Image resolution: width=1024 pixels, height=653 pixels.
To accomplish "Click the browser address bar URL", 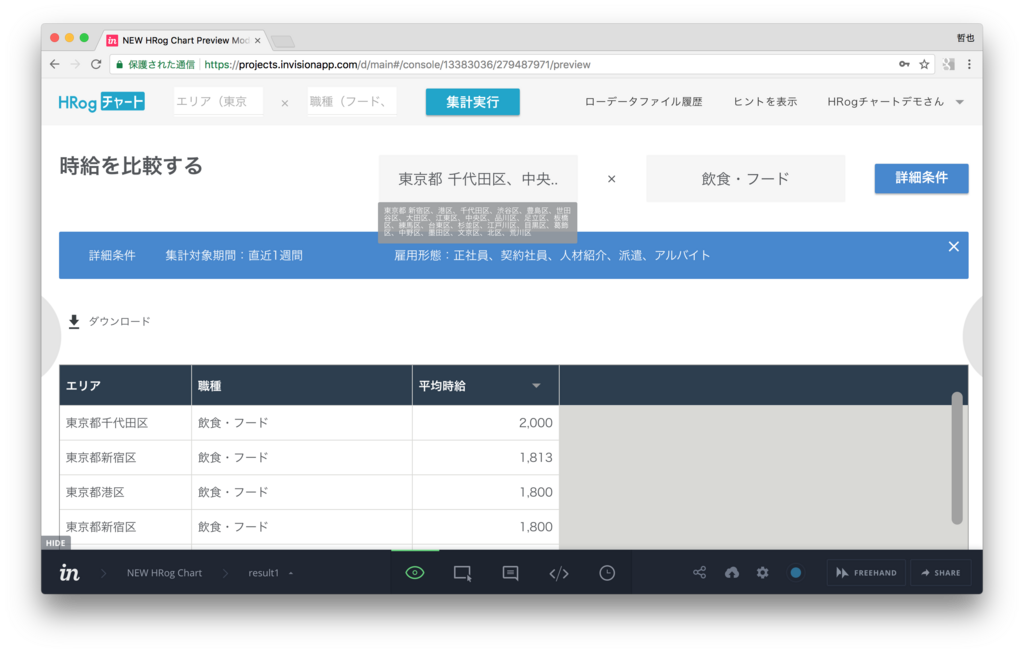I will [x=397, y=65].
